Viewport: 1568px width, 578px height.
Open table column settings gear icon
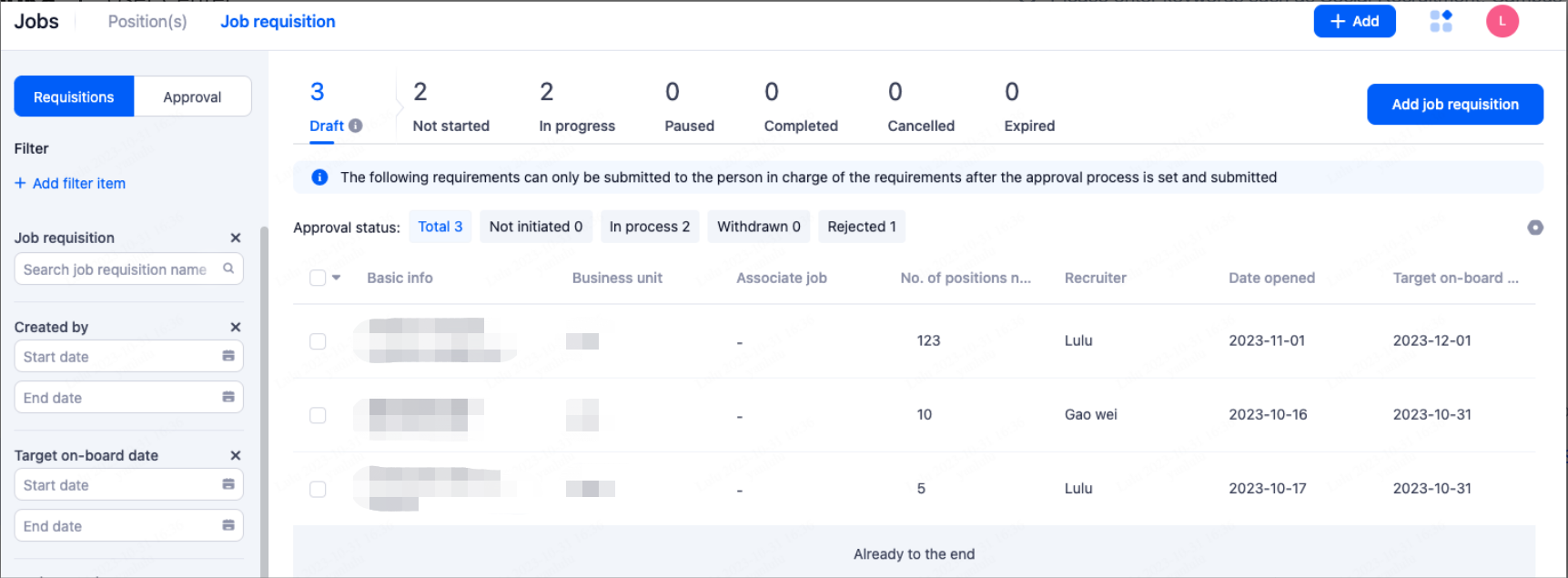click(x=1534, y=228)
